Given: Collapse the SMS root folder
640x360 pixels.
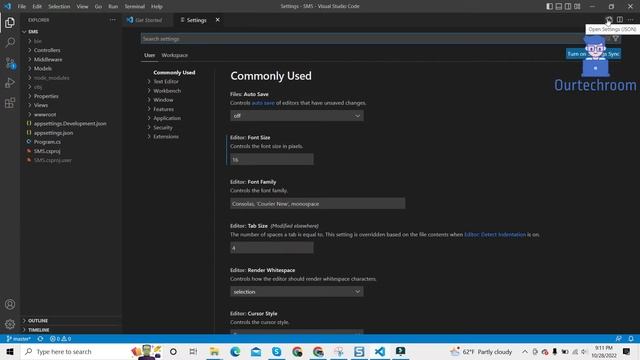Looking at the screenshot, I should pos(33,32).
